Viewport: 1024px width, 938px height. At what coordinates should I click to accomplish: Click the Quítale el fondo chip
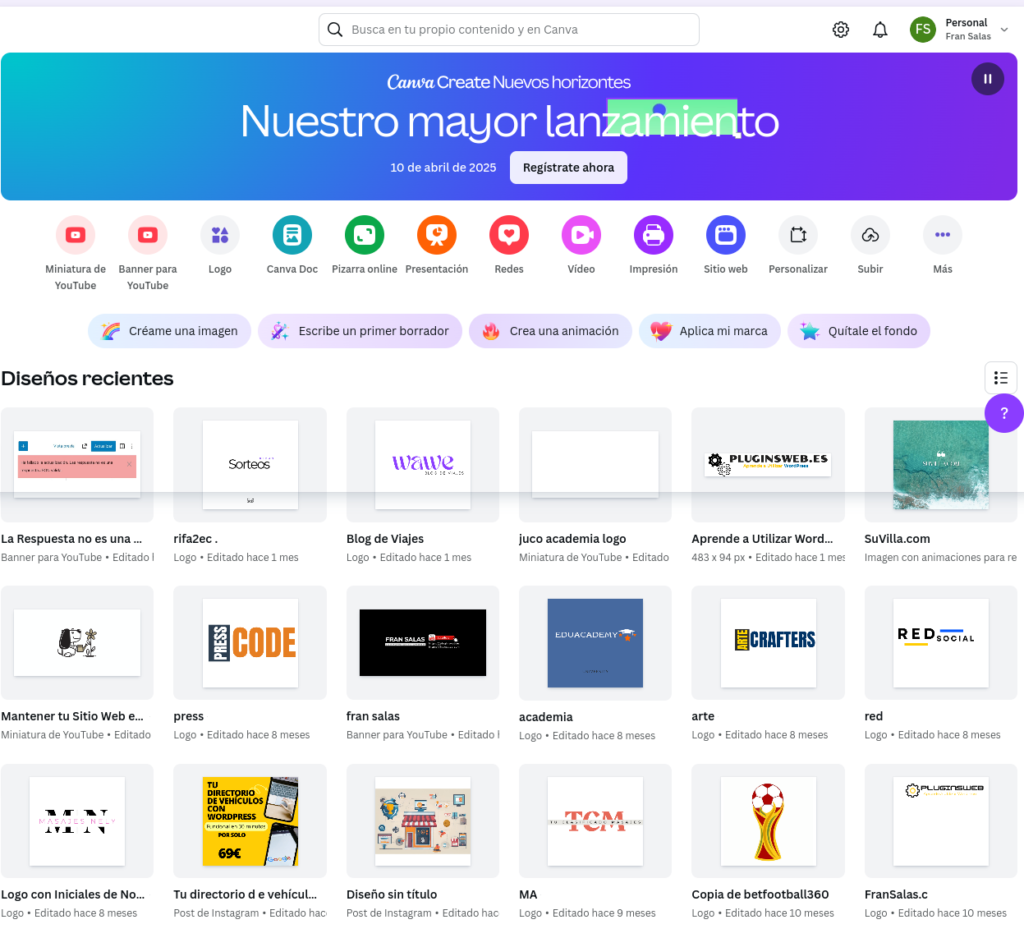tap(858, 331)
